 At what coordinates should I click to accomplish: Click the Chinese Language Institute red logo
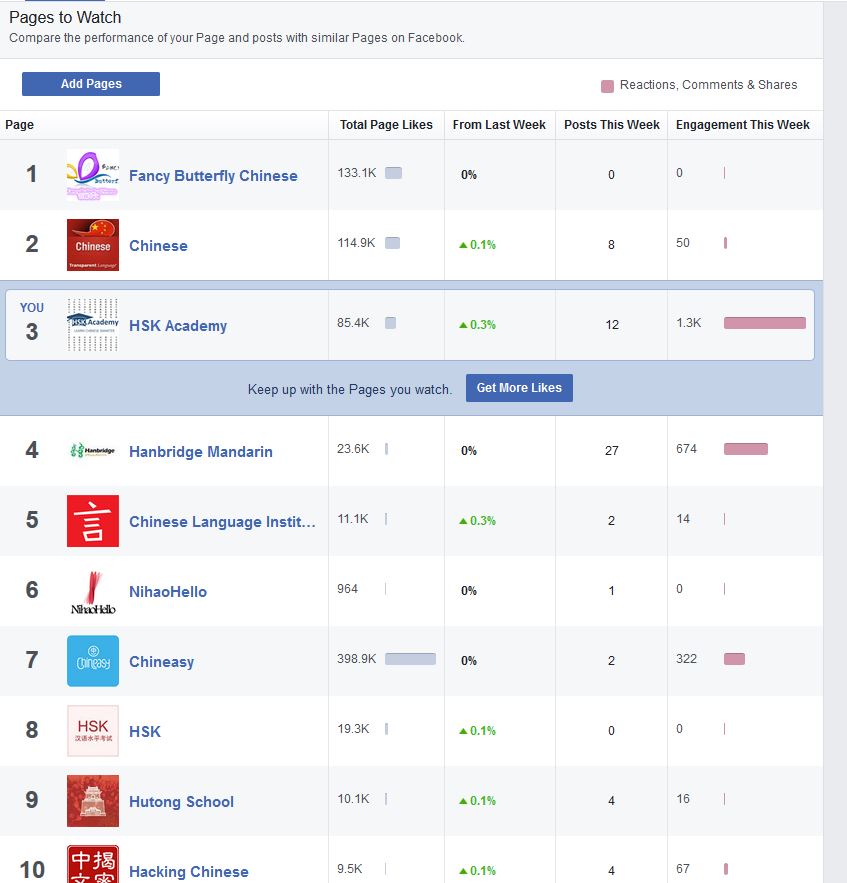click(92, 521)
